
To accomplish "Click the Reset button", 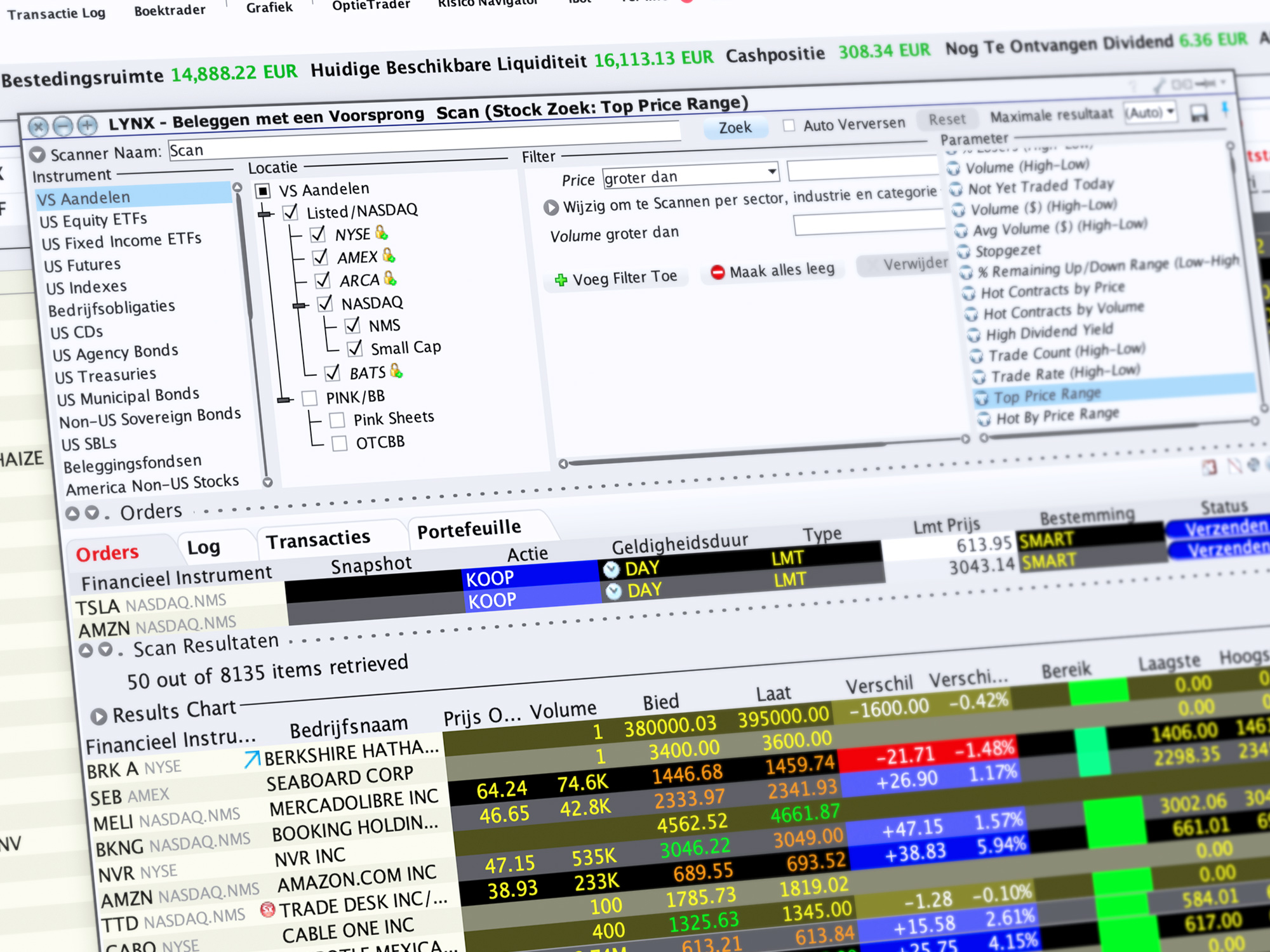I will [947, 119].
